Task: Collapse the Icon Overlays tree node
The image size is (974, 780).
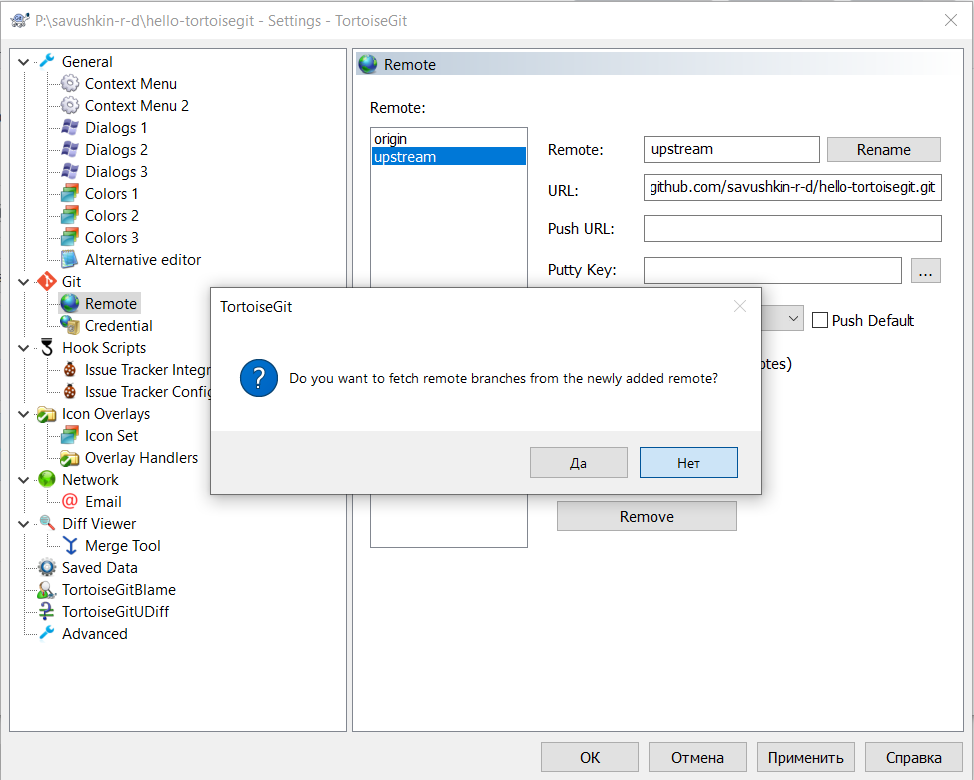Action: point(24,414)
